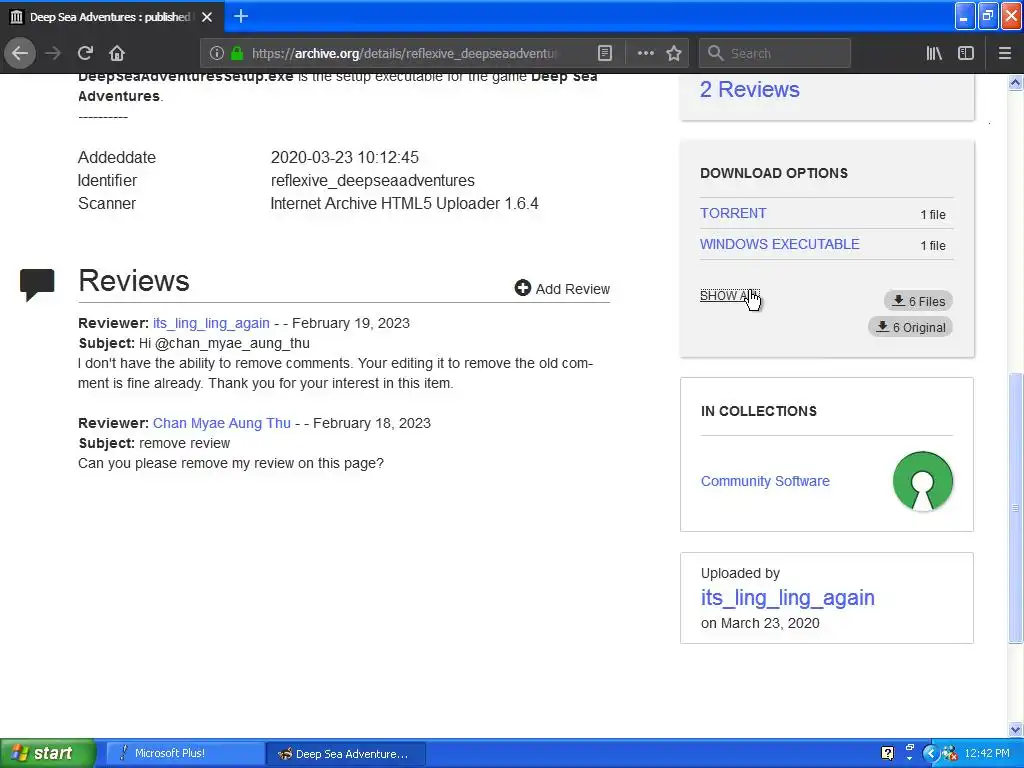Click the identifier value reflexive_deepseaadventures
The width and height of the screenshot is (1024, 768).
[372, 180]
